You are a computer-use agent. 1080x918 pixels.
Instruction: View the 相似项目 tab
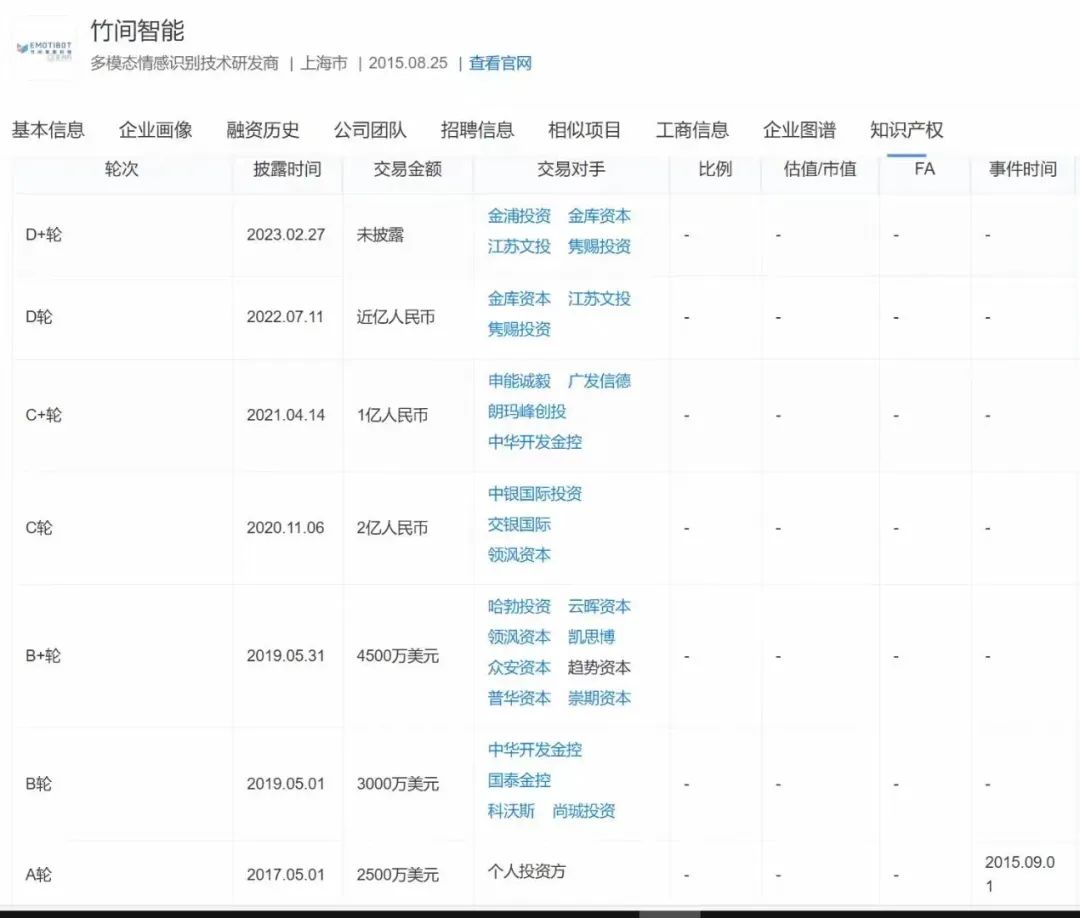(583, 130)
